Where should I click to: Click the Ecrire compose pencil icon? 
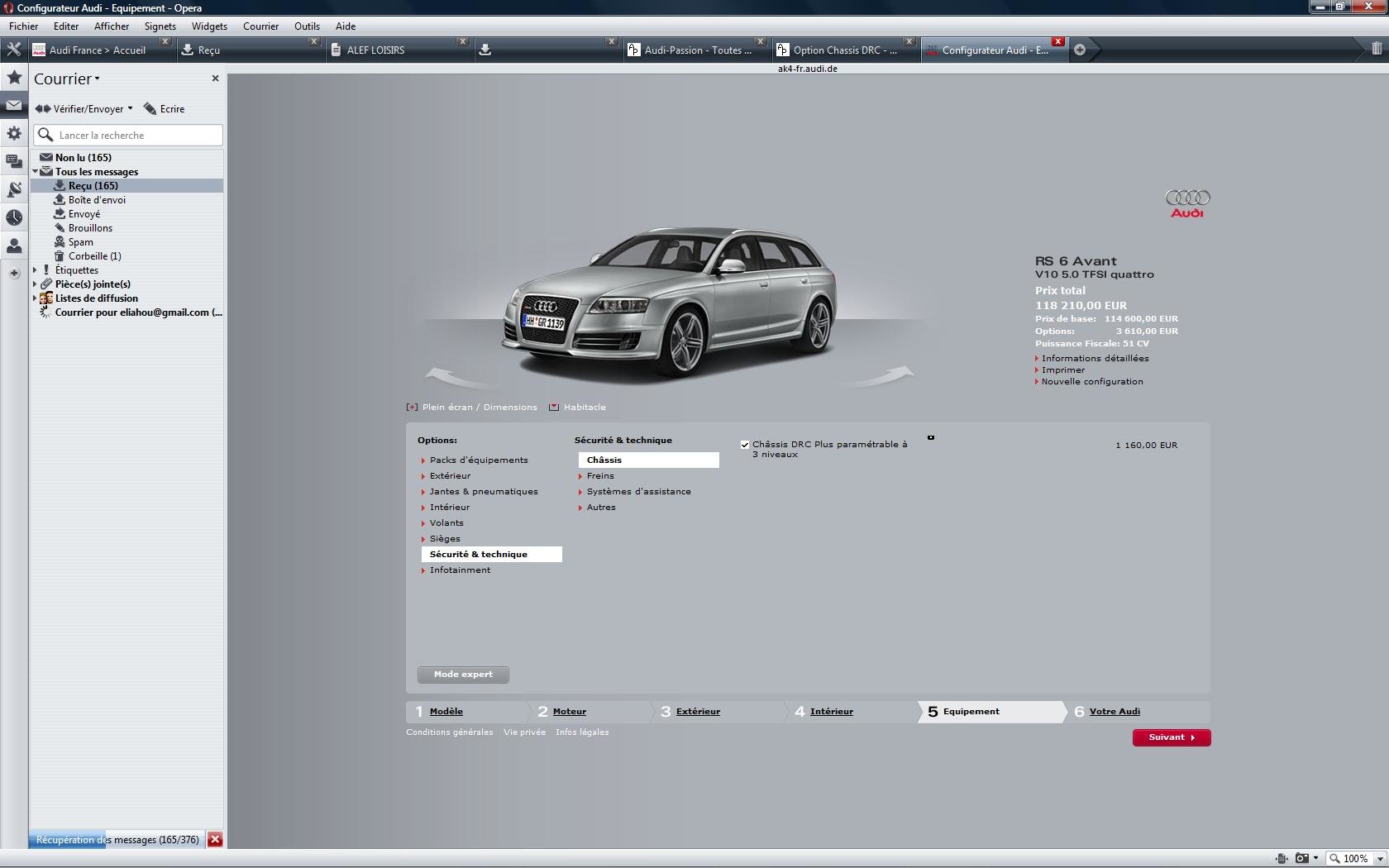[x=150, y=109]
